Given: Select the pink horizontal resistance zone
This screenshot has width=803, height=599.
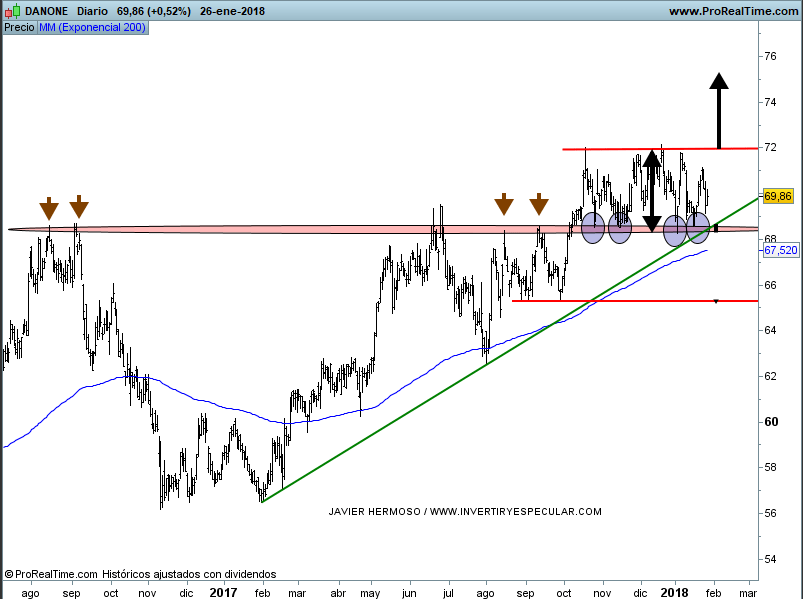Looking at the screenshot, I should pos(300,230).
